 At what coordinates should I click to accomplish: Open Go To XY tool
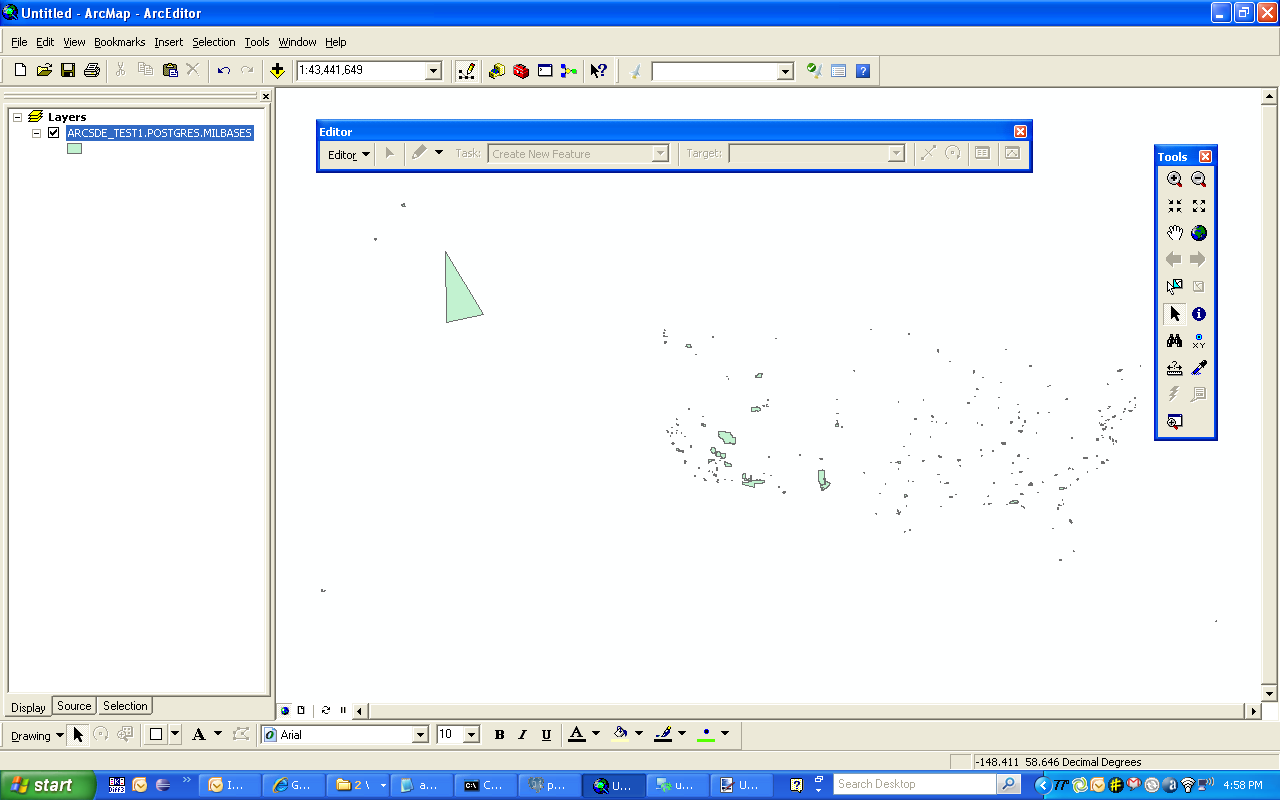point(1199,341)
